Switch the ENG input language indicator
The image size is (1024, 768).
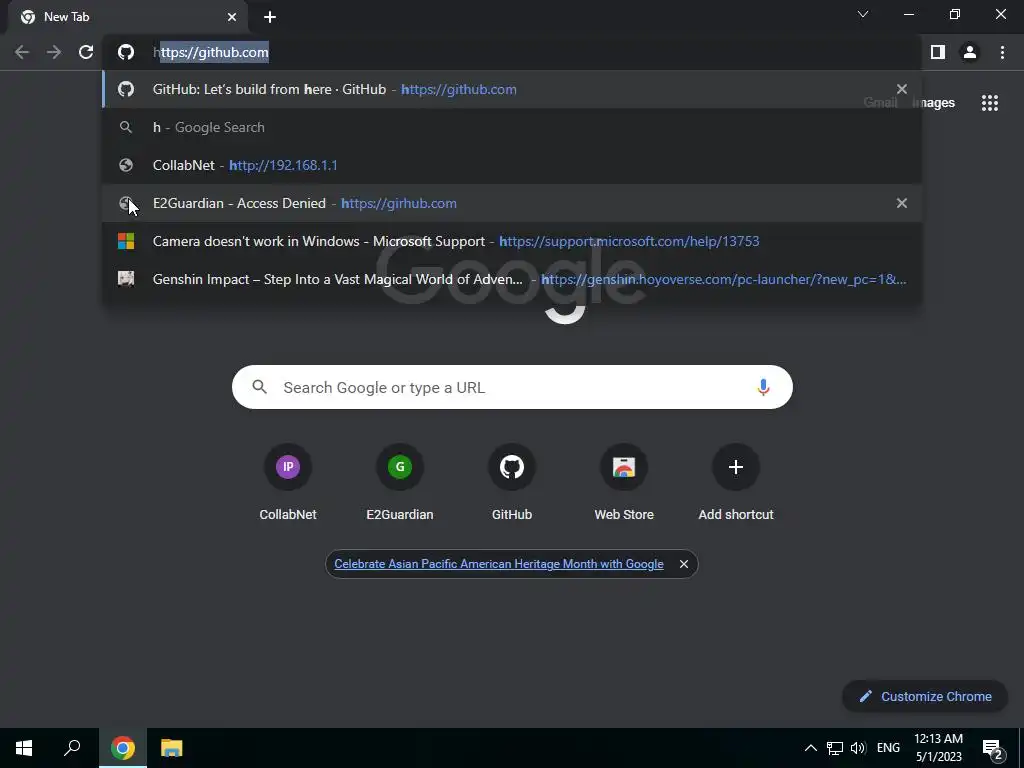click(888, 748)
